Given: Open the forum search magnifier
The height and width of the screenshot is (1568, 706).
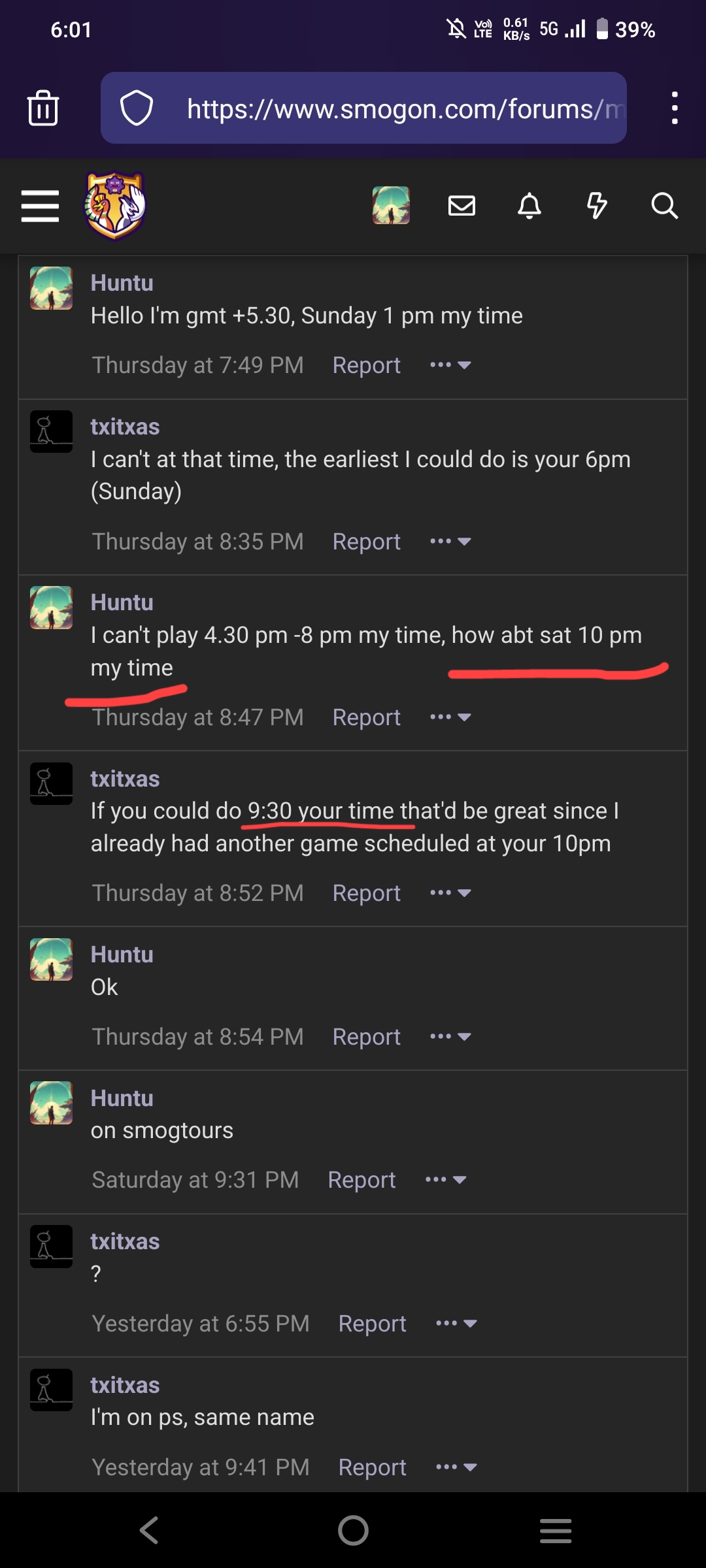Looking at the screenshot, I should coord(664,206).
